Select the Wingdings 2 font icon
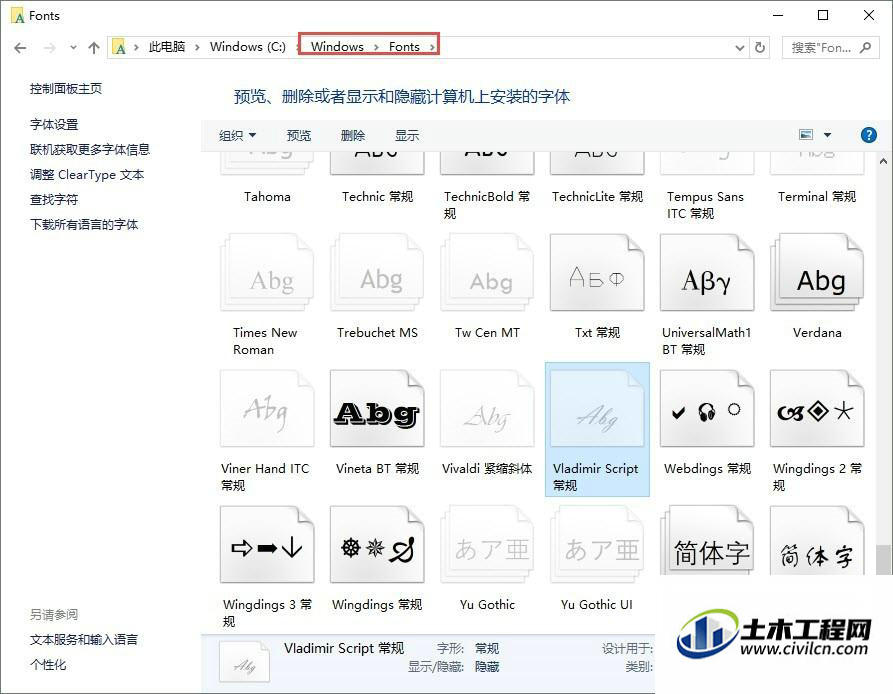Image resolution: width=893 pixels, height=694 pixels. (x=817, y=408)
